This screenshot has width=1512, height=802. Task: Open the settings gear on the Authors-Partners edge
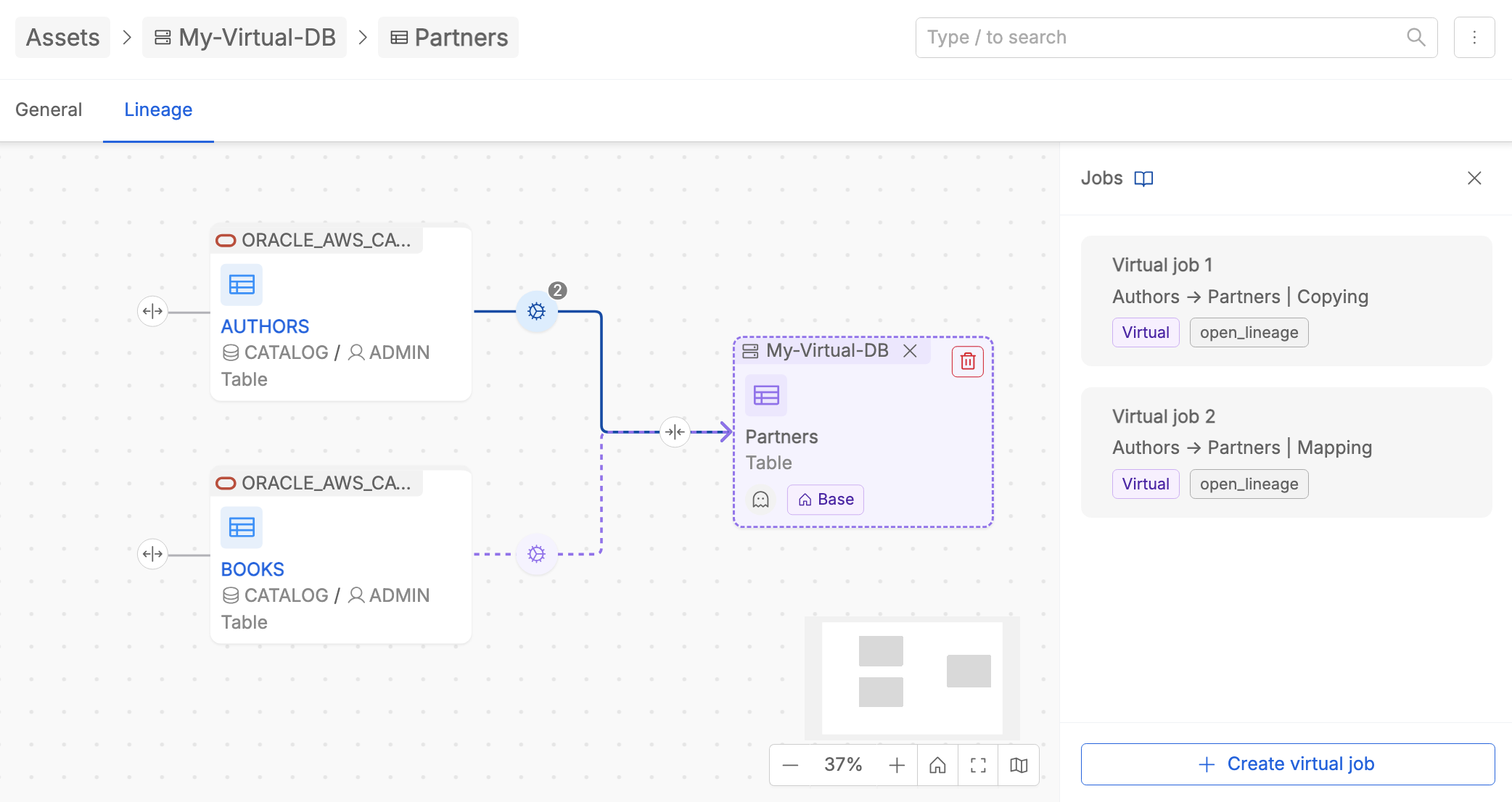pyautogui.click(x=536, y=311)
